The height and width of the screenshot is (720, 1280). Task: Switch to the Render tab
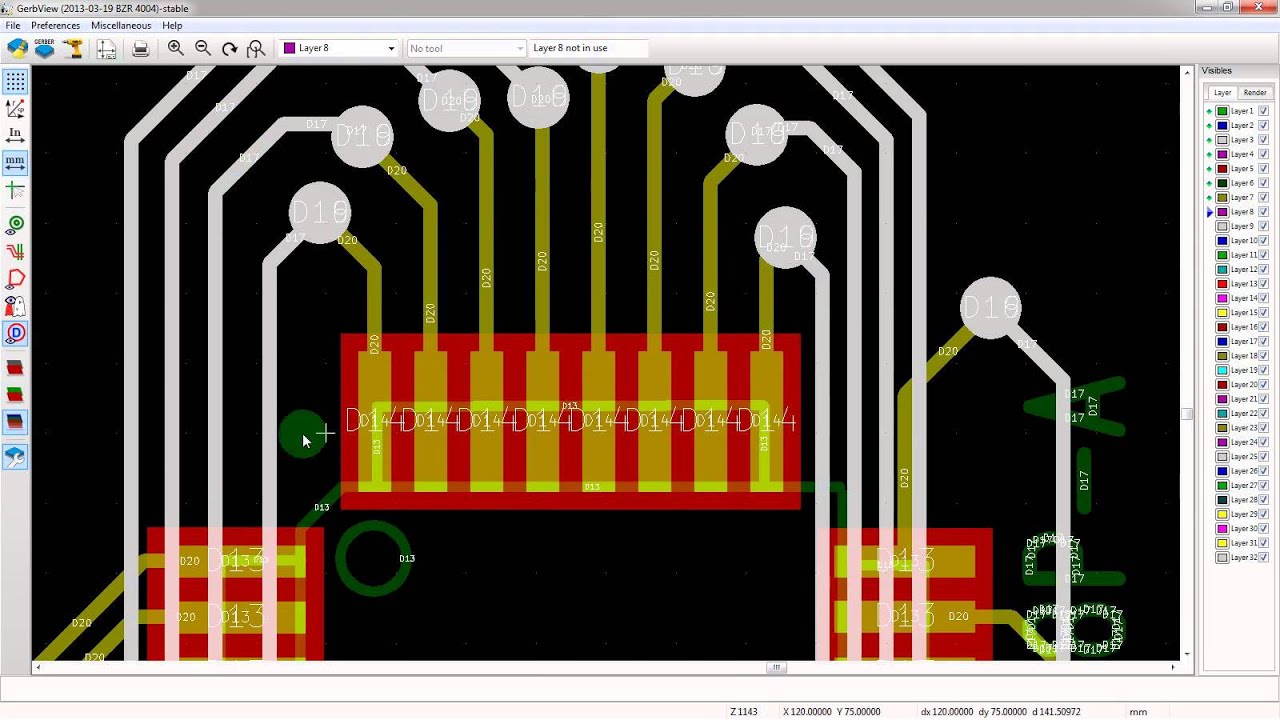click(x=1255, y=92)
